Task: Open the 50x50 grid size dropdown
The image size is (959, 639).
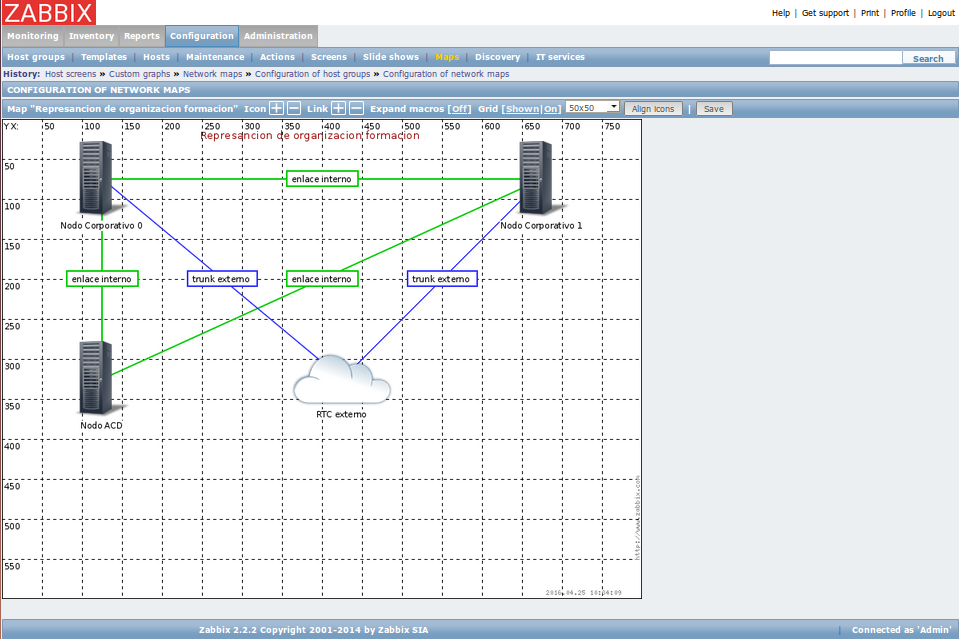Action: click(593, 108)
